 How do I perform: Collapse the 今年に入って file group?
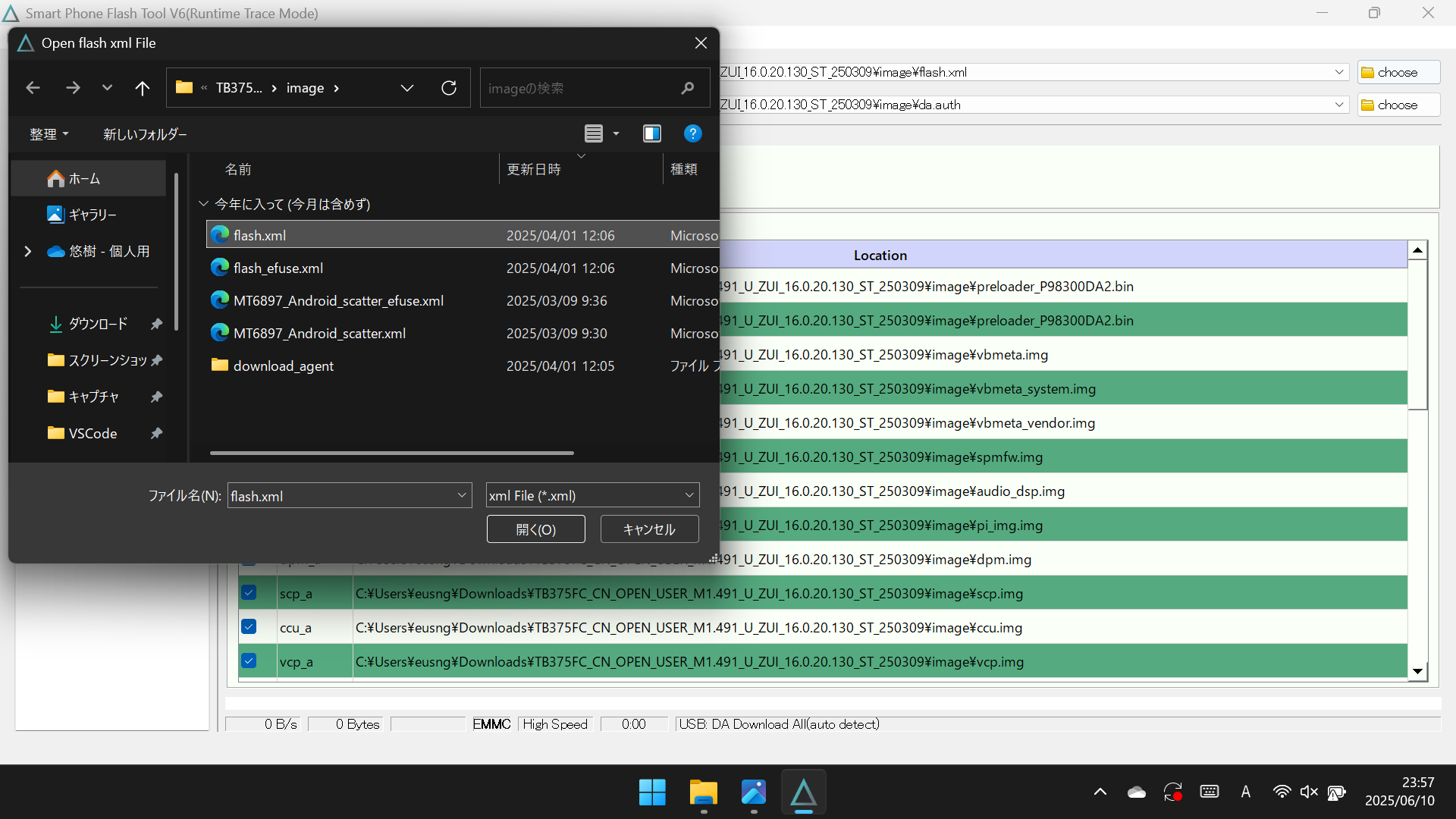click(203, 203)
